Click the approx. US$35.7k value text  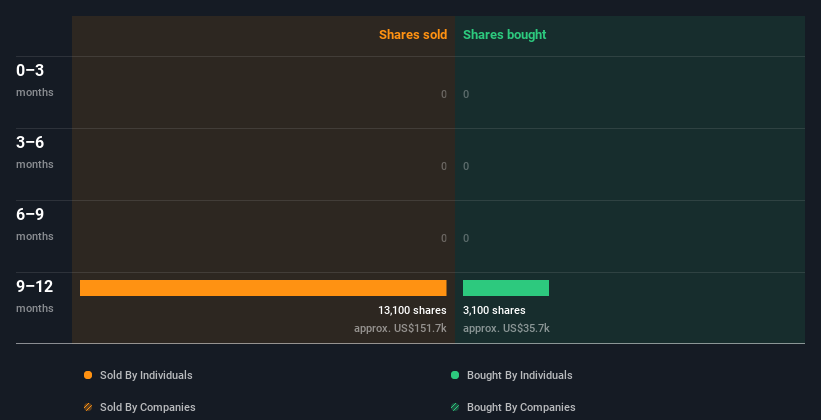pos(506,328)
